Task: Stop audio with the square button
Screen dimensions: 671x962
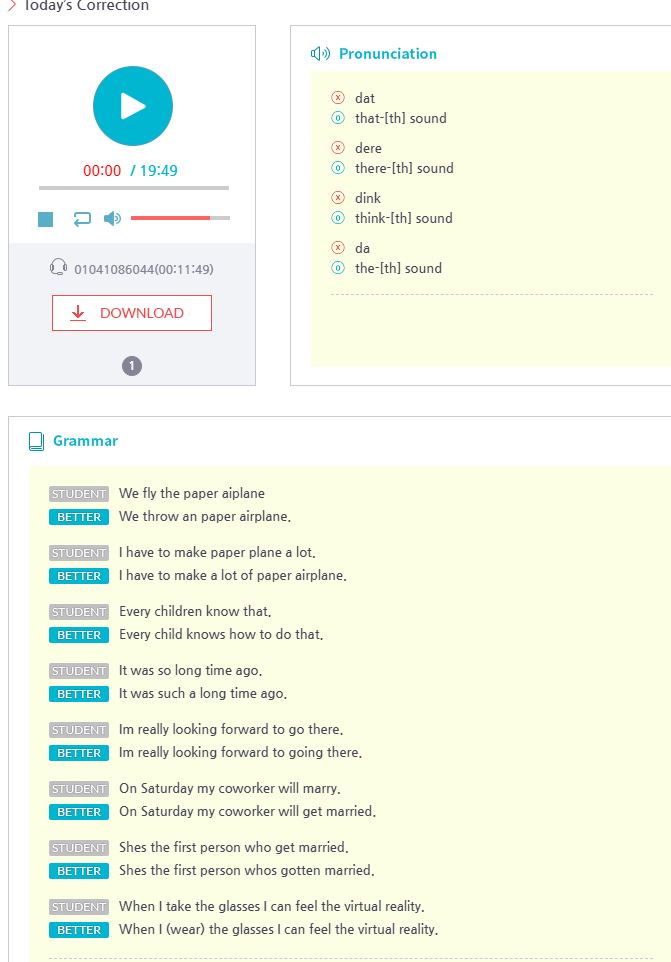Action: click(46, 219)
